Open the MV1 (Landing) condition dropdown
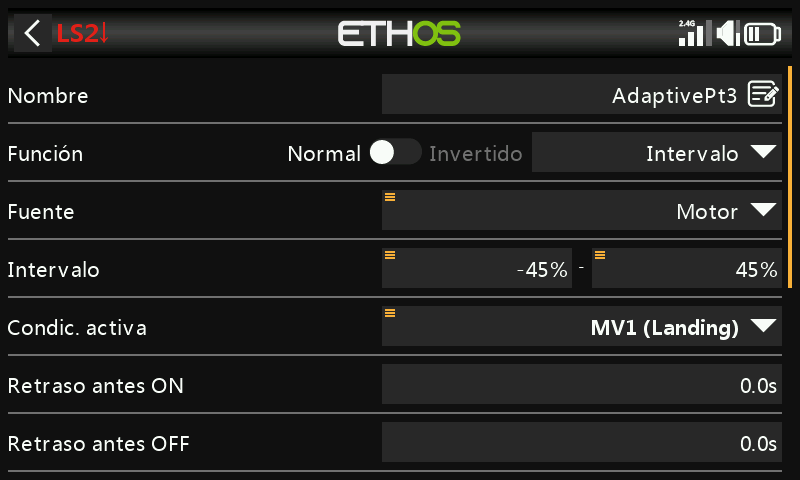Viewport: 800px width, 480px height. pyautogui.click(x=582, y=326)
